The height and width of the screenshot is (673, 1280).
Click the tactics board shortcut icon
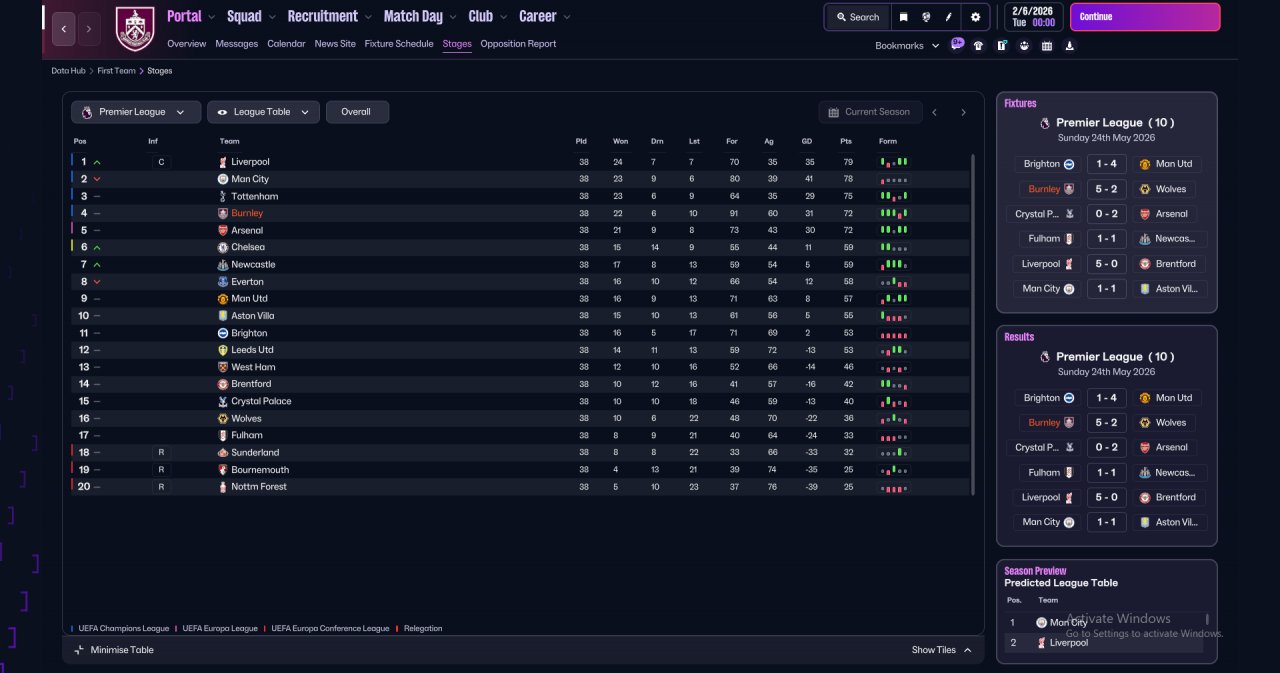pos(1001,45)
